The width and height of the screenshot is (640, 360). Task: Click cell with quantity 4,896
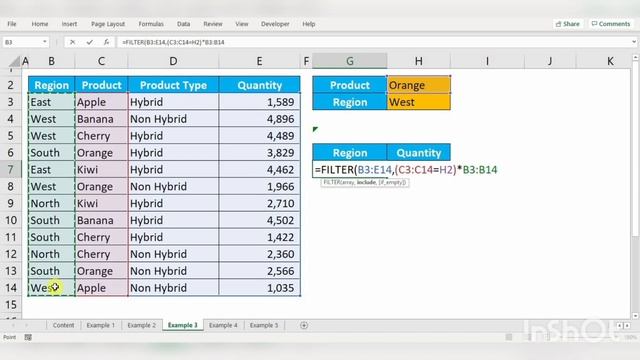(260, 119)
